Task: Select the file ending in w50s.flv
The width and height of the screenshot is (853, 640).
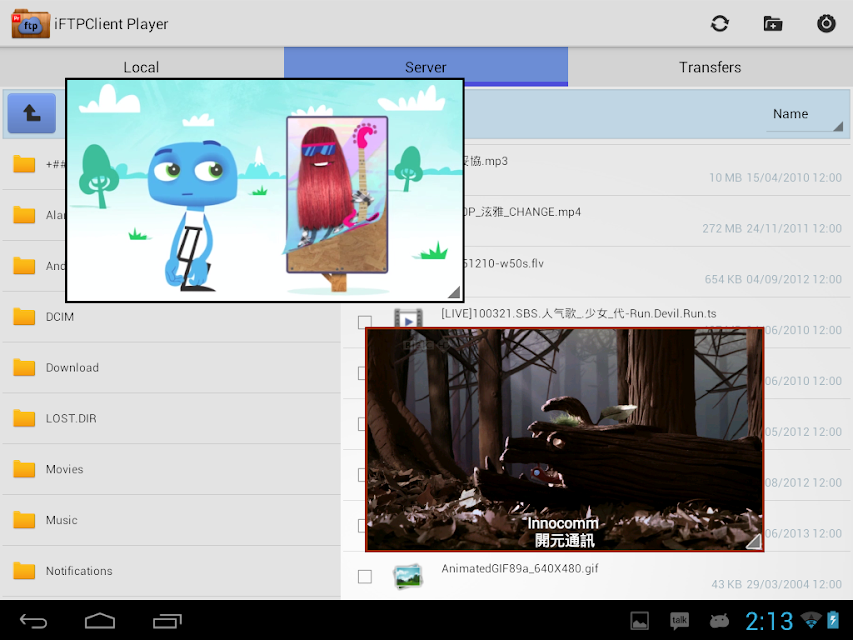Action: [x=504, y=263]
